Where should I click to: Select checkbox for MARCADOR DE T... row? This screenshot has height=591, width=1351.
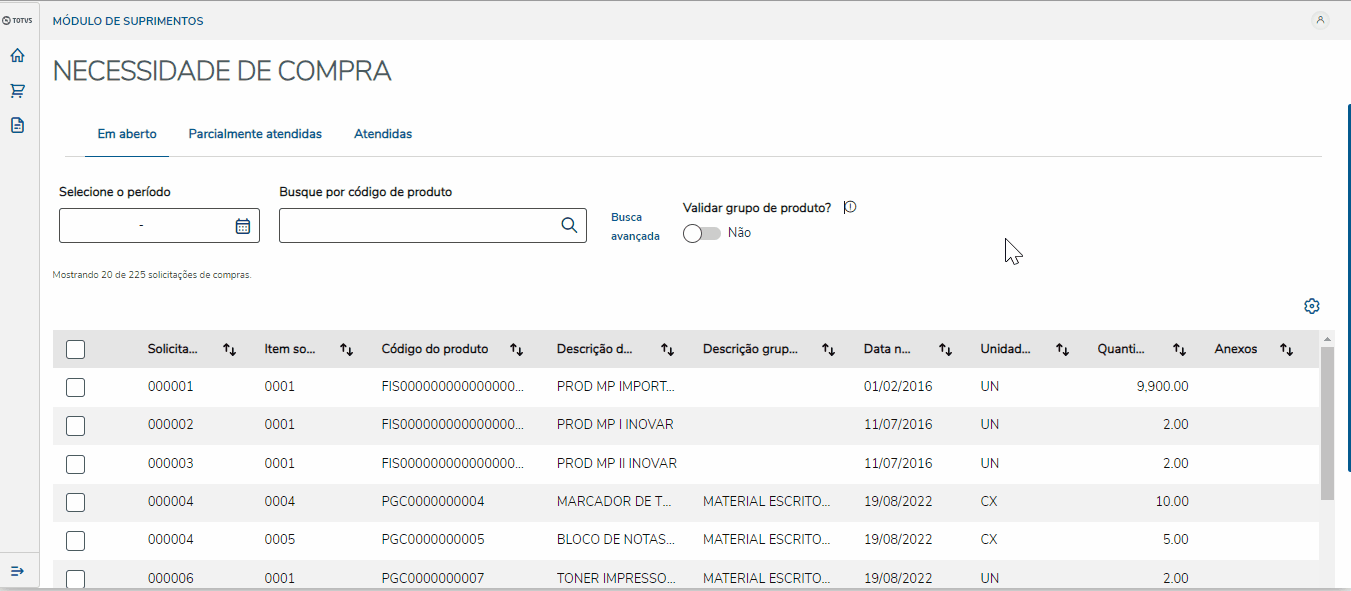point(75,502)
